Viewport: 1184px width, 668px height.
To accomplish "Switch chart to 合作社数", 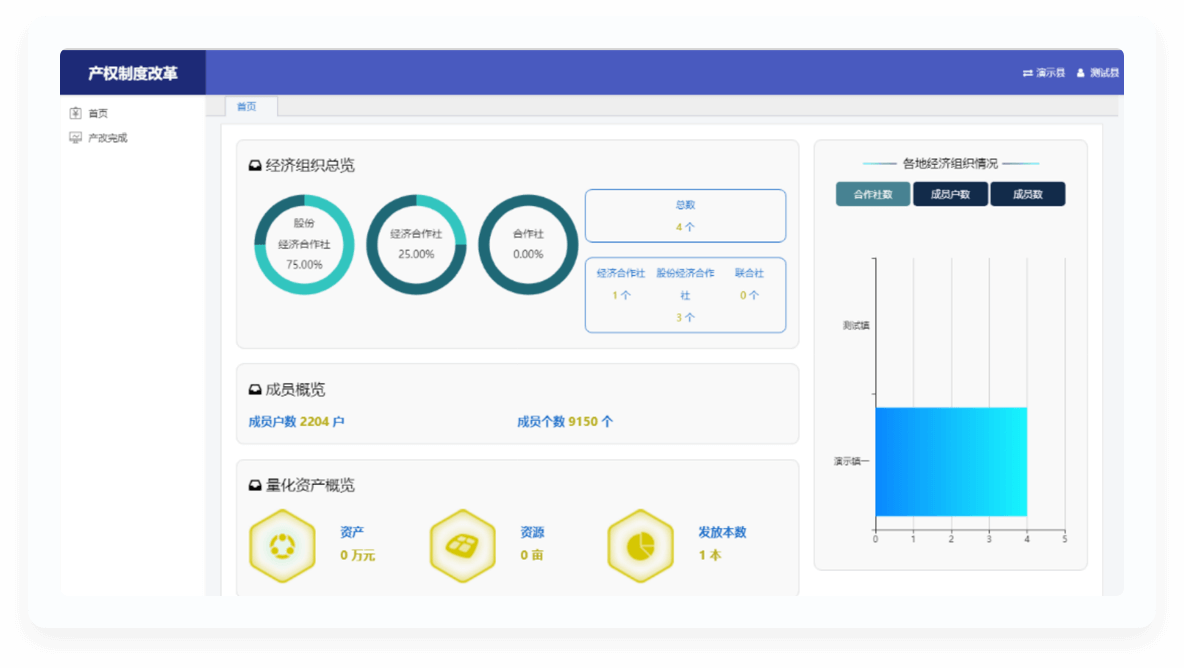I will tap(872, 194).
